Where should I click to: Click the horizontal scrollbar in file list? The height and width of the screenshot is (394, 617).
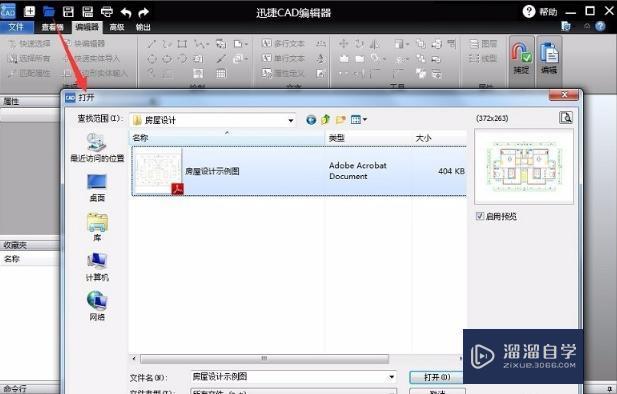tap(264, 358)
